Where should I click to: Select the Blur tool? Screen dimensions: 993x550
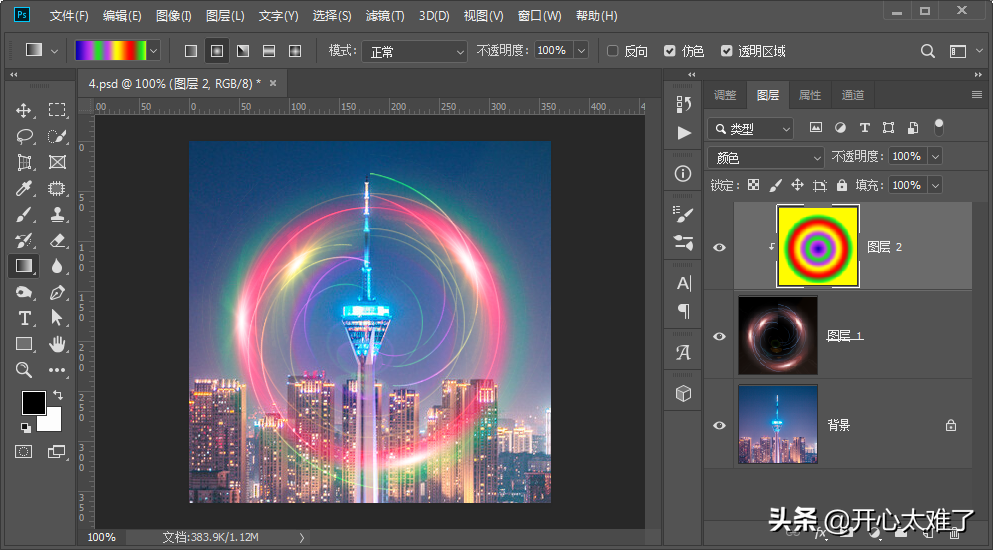[57, 266]
